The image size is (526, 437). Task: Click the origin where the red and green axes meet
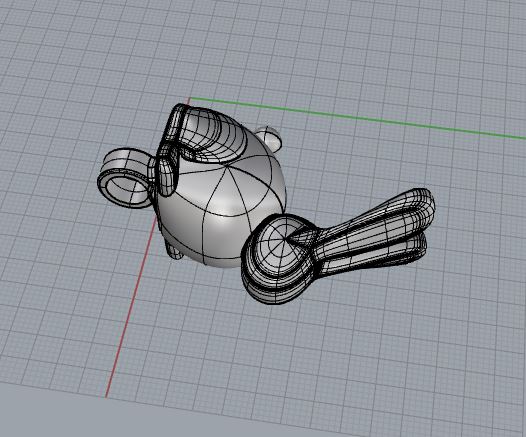(190, 98)
